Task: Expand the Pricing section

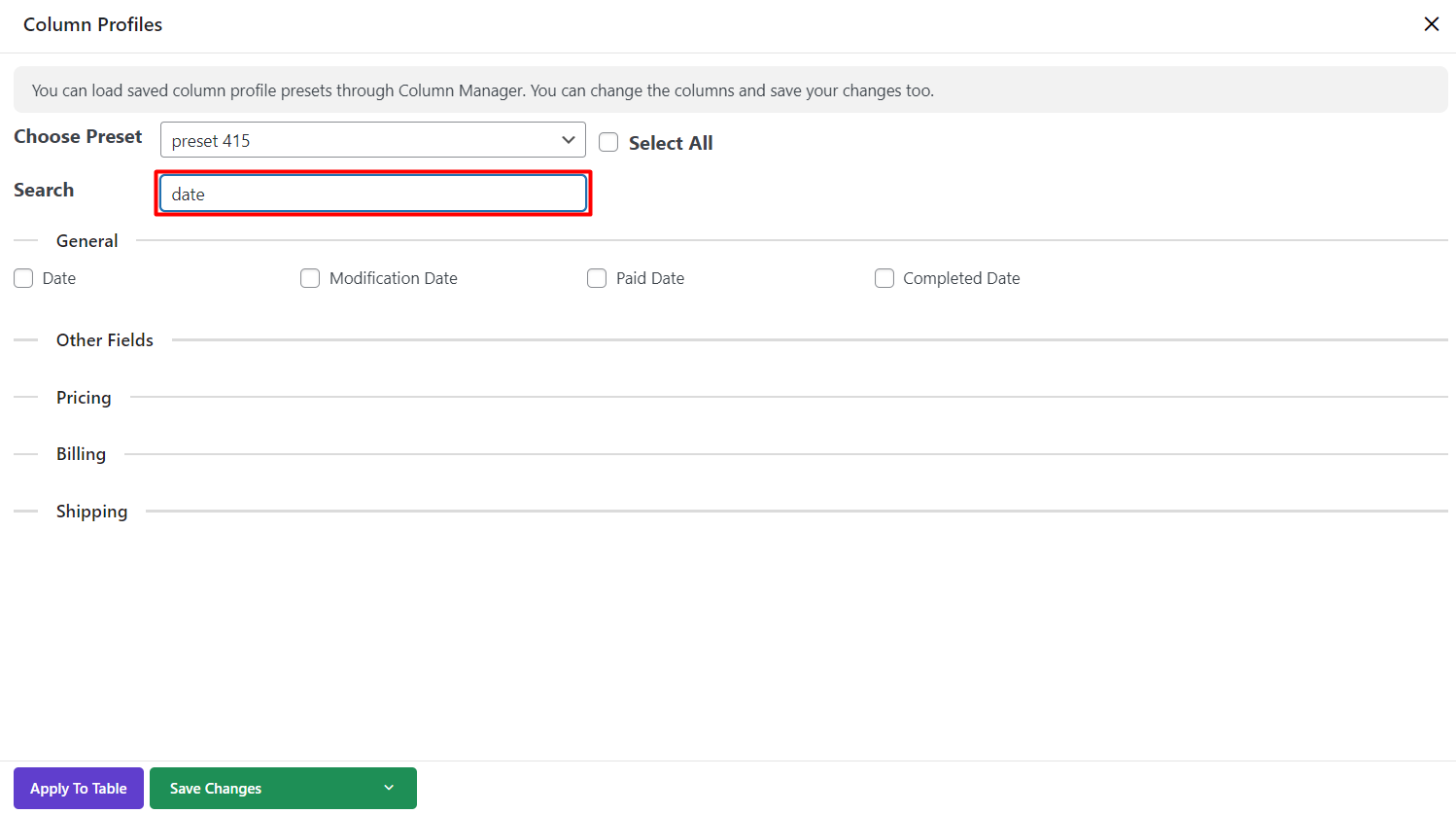Action: click(84, 398)
